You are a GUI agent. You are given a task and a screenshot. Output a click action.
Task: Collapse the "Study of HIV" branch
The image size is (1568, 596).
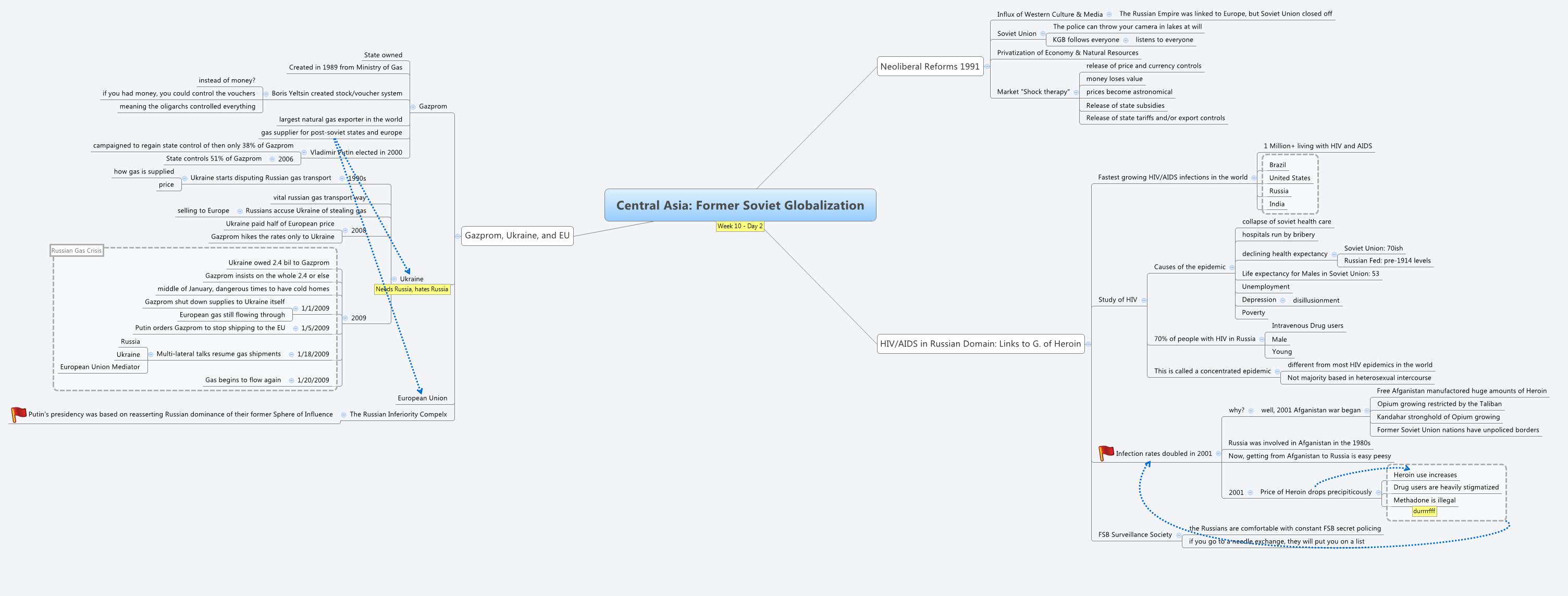(1143, 300)
